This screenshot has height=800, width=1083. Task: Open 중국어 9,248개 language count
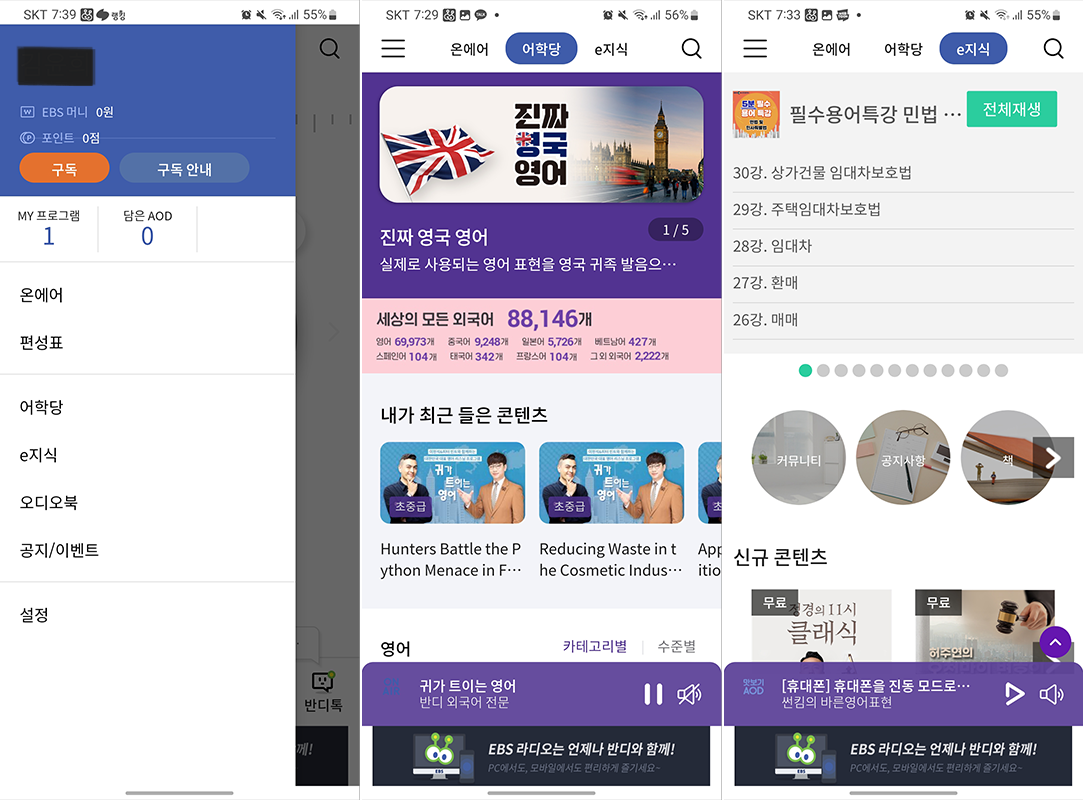478,341
